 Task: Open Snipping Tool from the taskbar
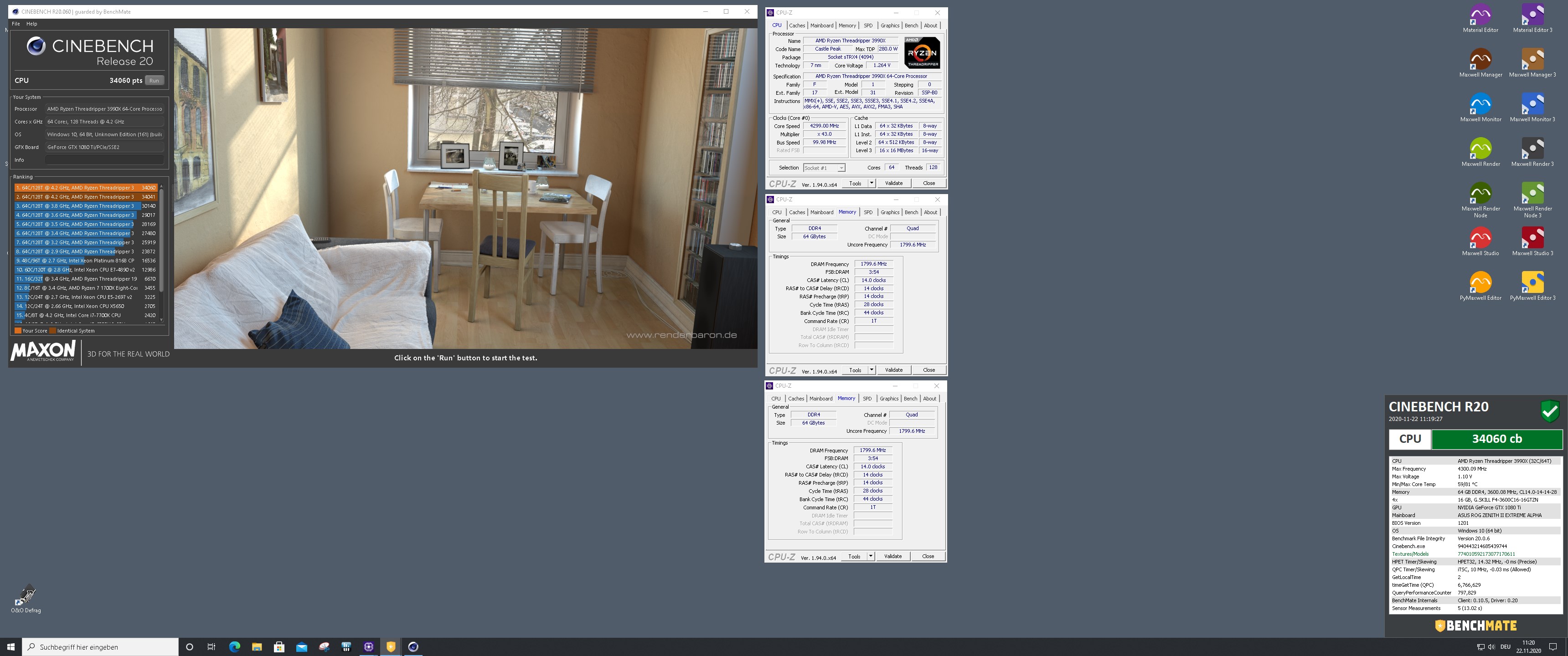(x=324, y=647)
